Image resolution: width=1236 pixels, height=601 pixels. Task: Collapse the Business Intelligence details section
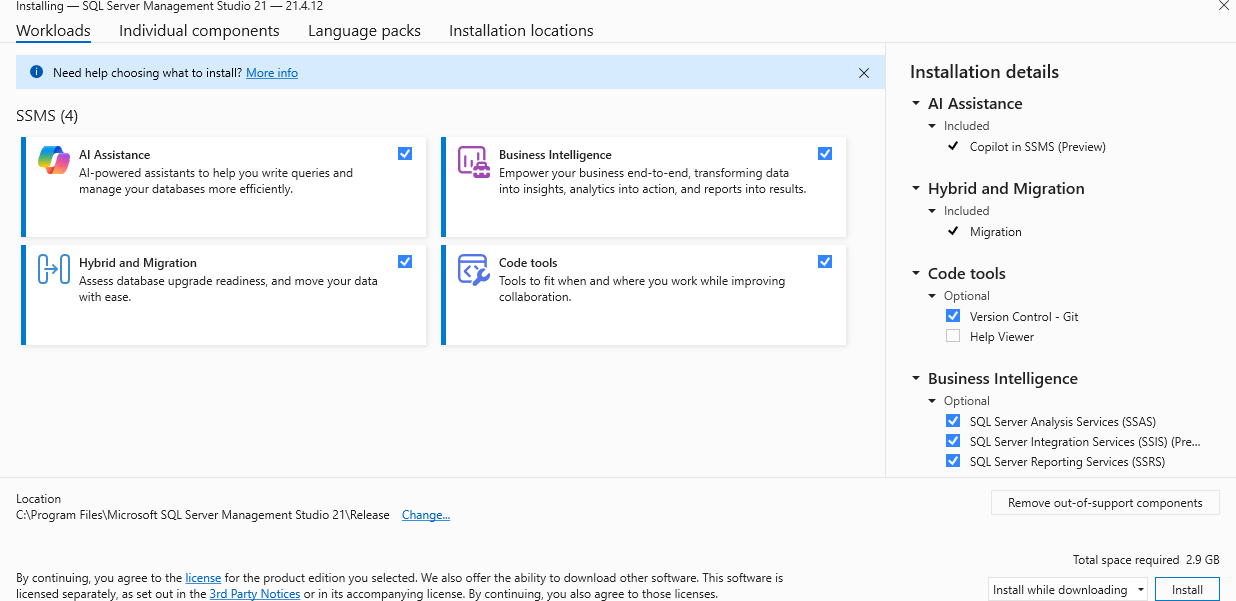[x=915, y=379]
